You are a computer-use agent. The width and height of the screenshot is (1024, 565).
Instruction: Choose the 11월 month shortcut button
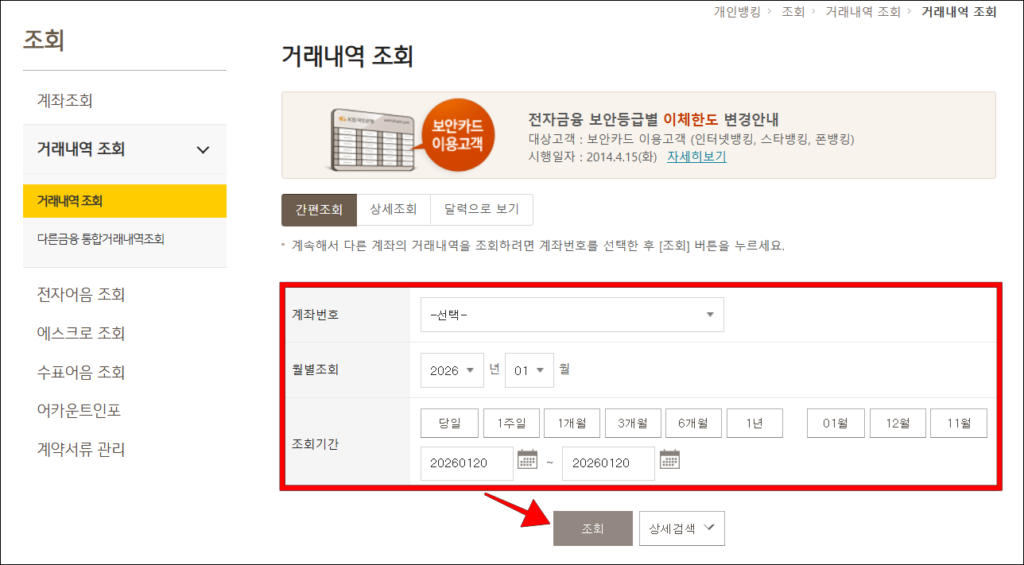pos(959,423)
